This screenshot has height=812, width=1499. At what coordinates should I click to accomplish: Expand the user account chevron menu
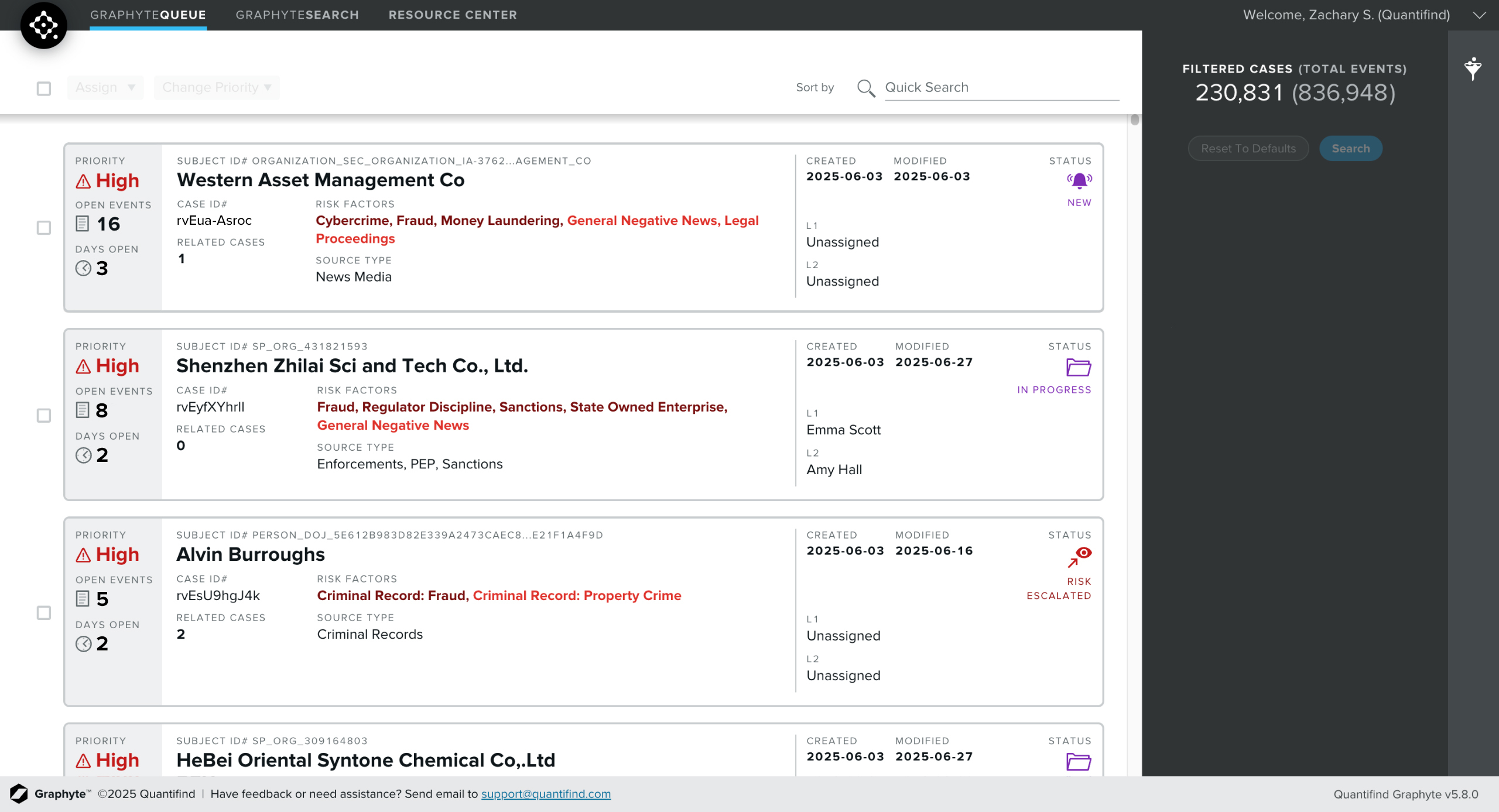[1479, 15]
